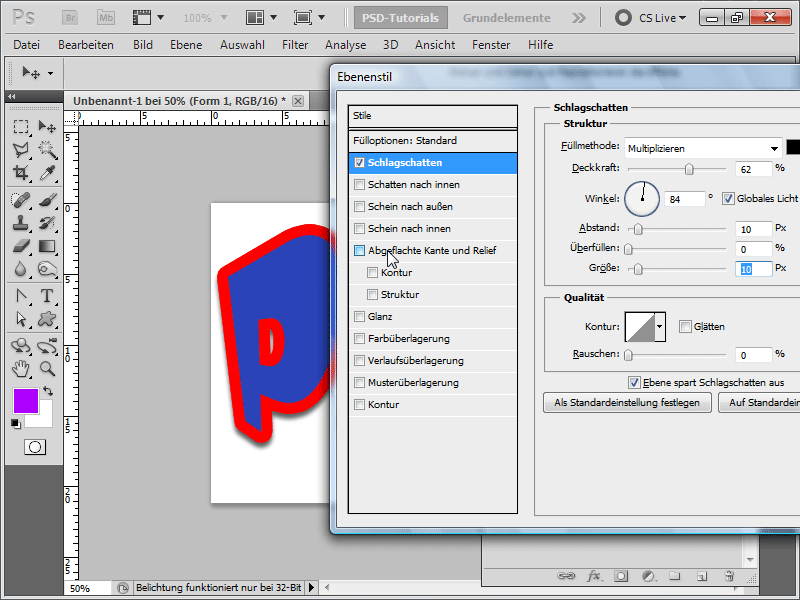Select the Healing Brush tool

coord(20,199)
